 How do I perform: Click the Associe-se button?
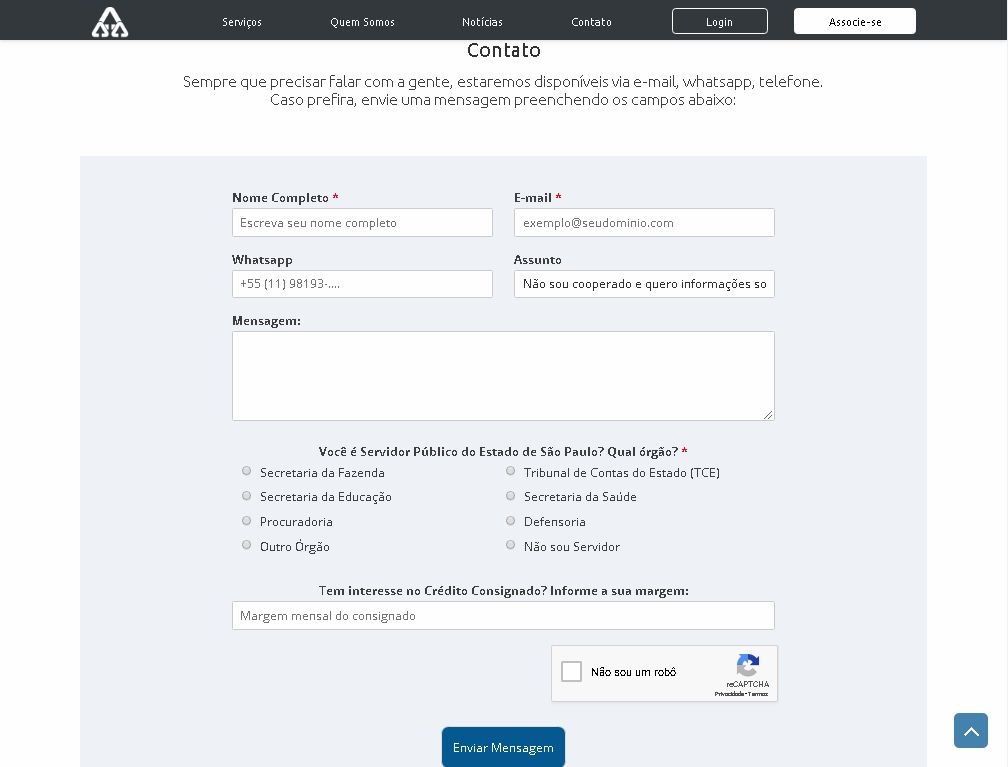coord(855,21)
